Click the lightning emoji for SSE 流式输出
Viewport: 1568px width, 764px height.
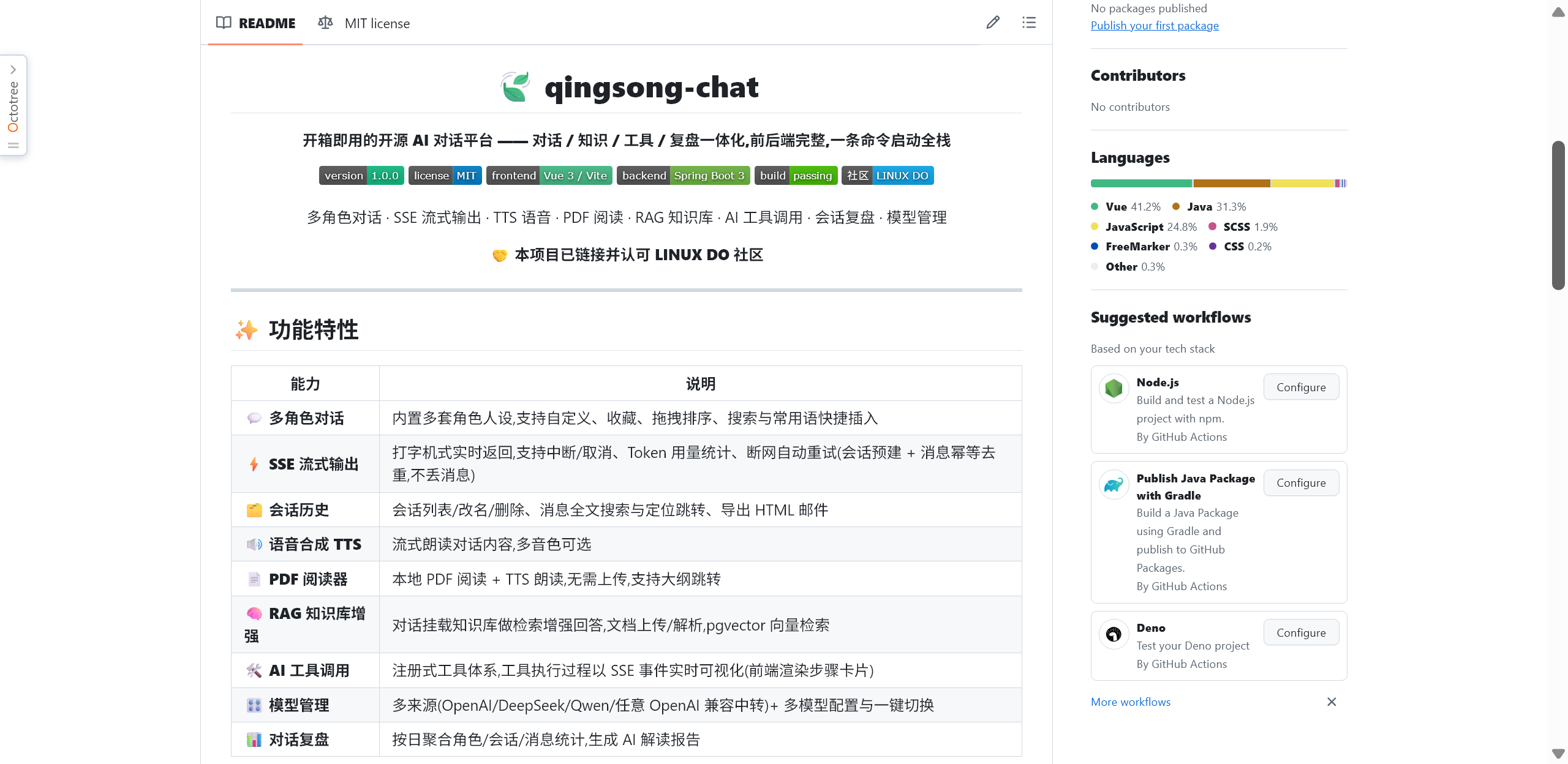[x=254, y=464]
